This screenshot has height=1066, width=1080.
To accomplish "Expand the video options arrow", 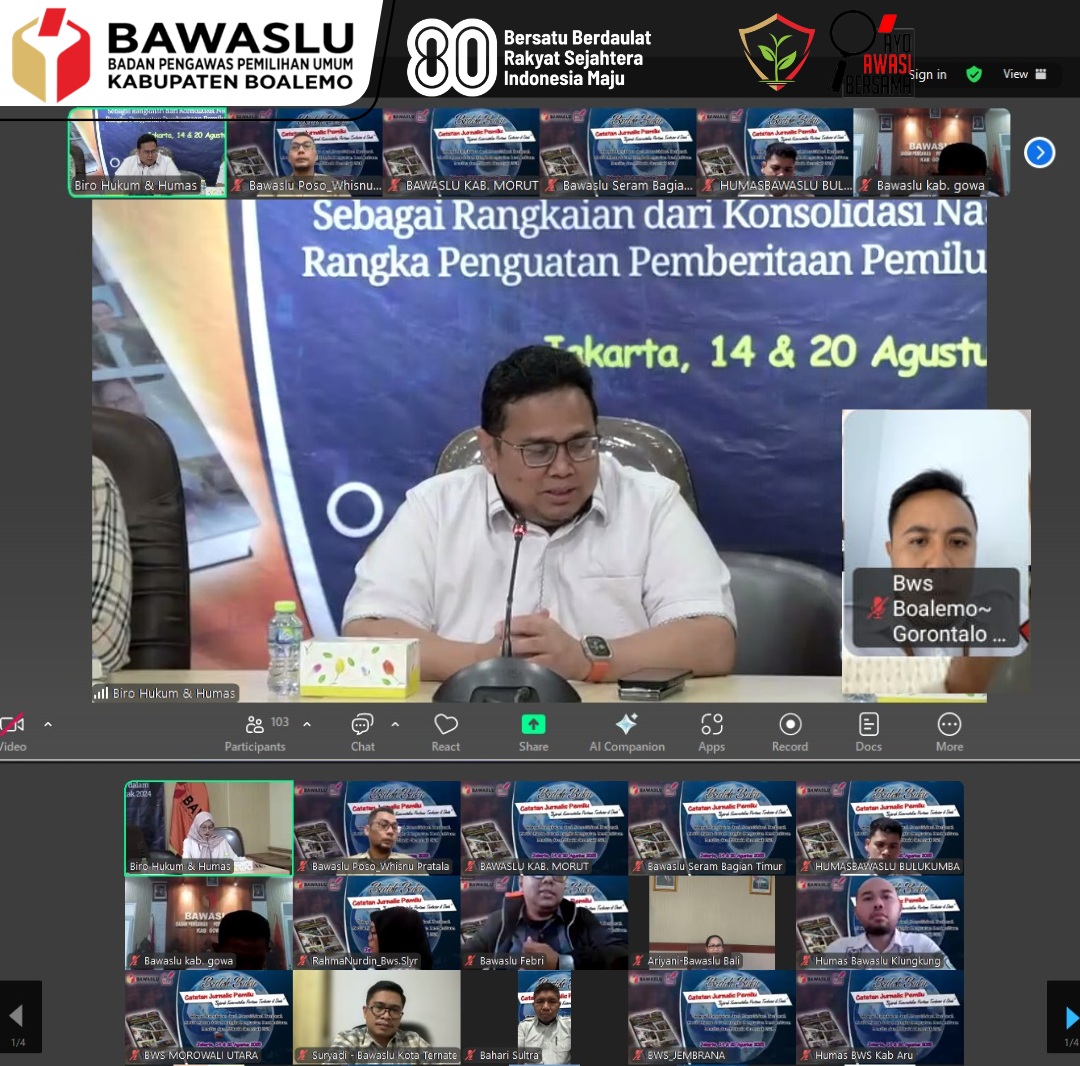I will (x=48, y=724).
